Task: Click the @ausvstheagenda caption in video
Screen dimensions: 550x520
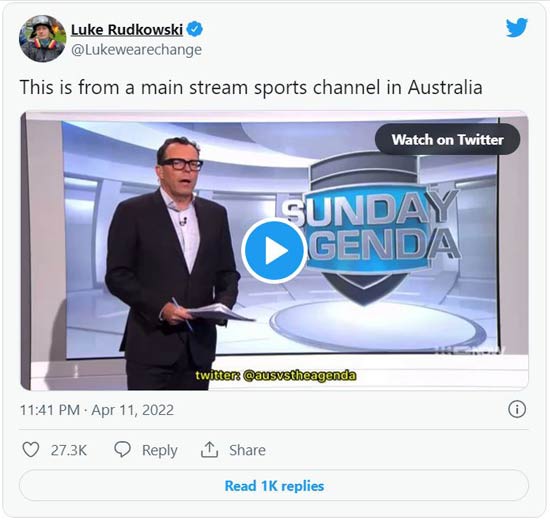Action: click(x=276, y=375)
